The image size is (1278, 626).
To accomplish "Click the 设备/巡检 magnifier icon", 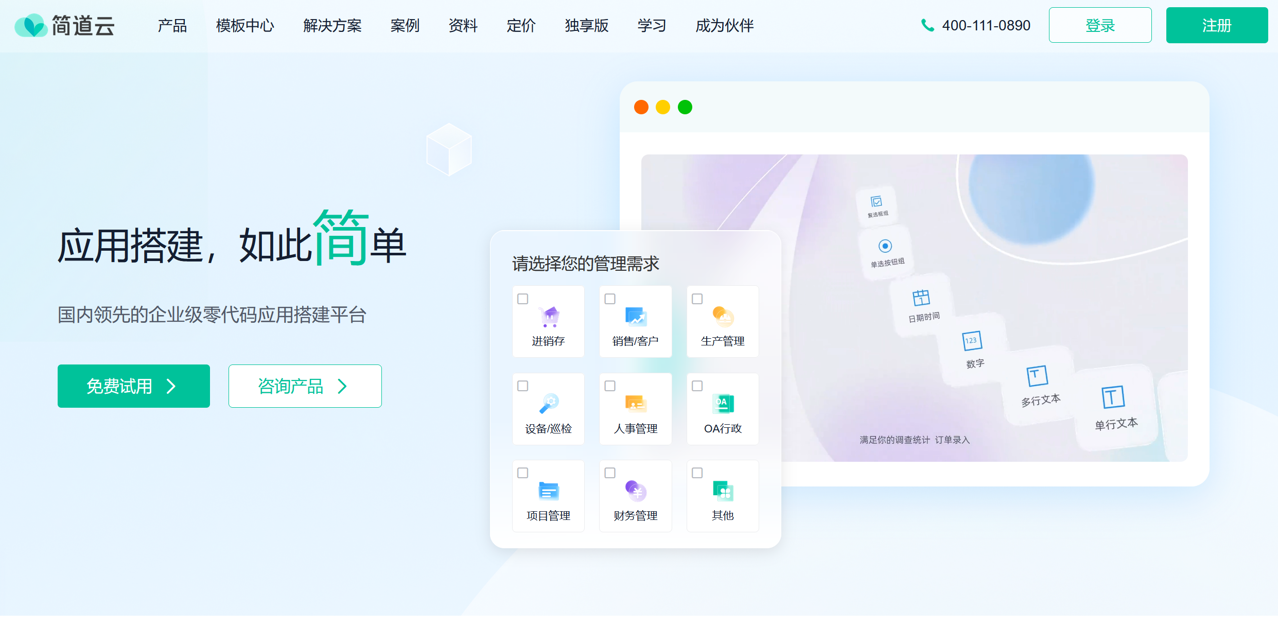I will pyautogui.click(x=549, y=404).
